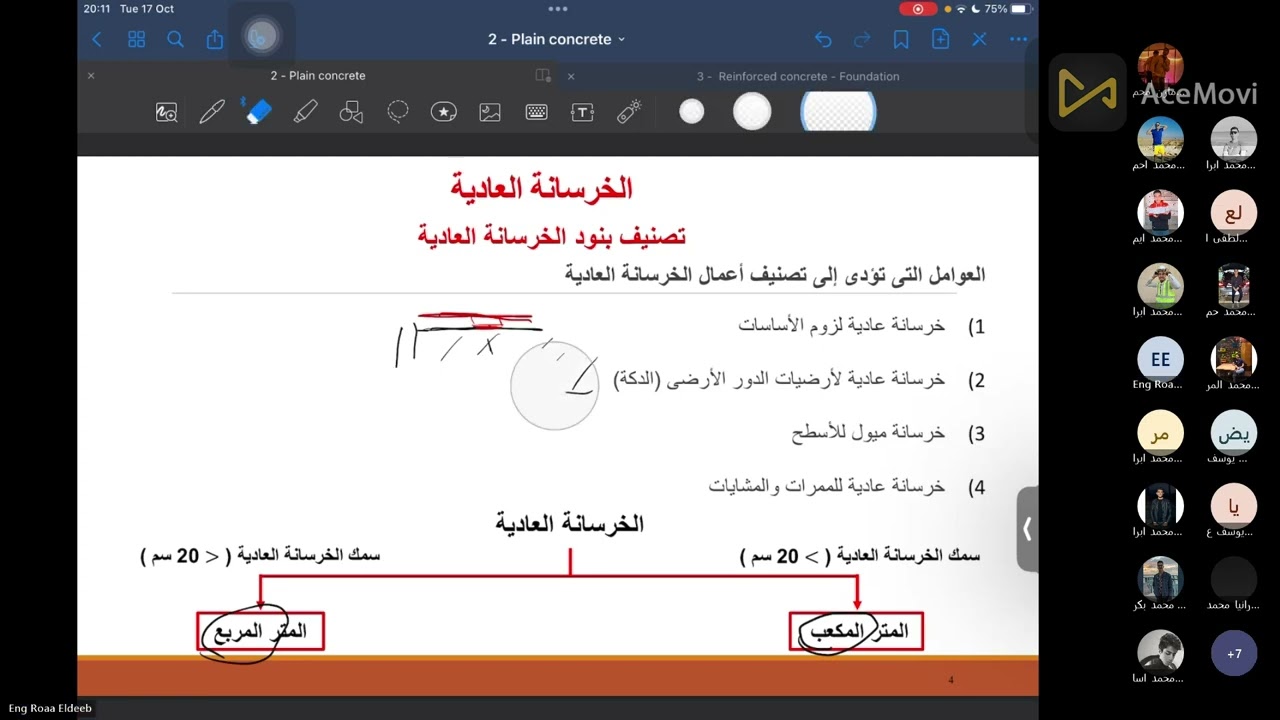
Task: Select the 'لع' participant avatar
Action: click(x=1233, y=212)
